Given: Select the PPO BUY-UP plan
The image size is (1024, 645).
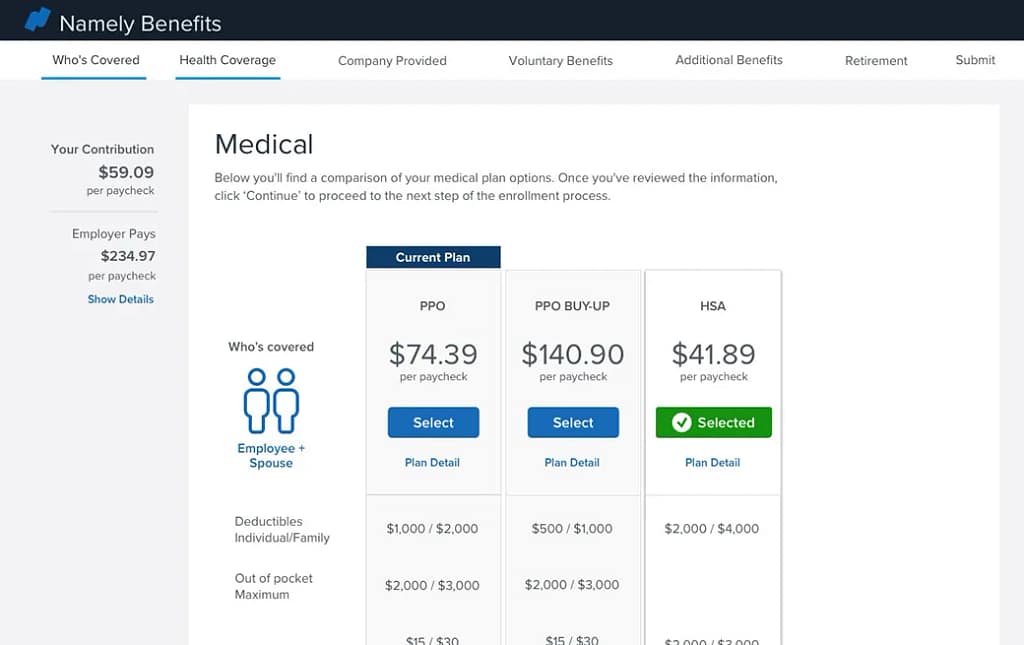Looking at the screenshot, I should (x=573, y=423).
